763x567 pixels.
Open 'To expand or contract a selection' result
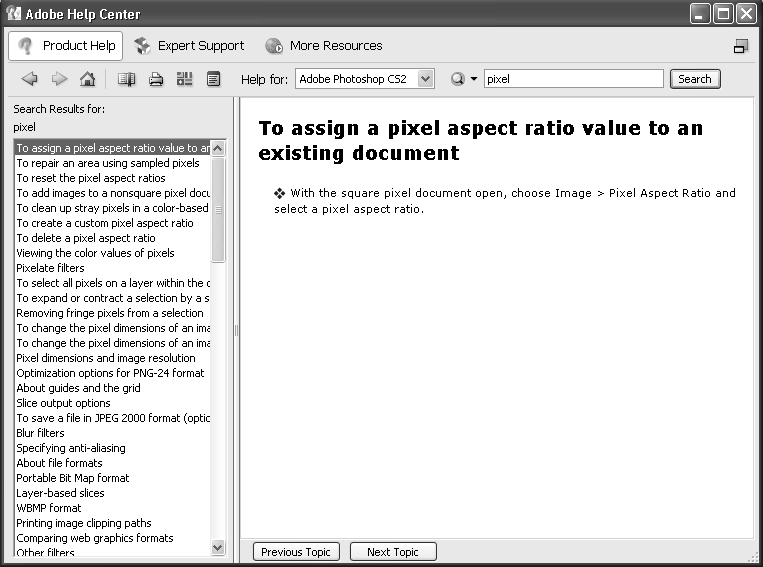(x=113, y=298)
